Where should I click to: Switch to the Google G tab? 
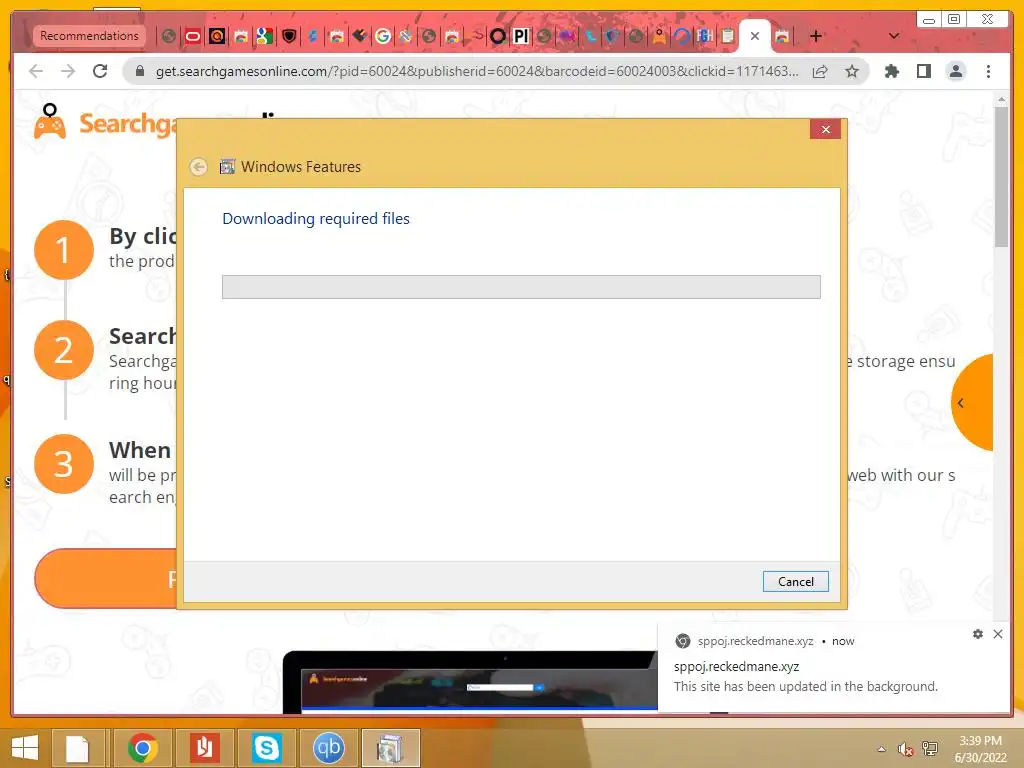click(x=383, y=36)
